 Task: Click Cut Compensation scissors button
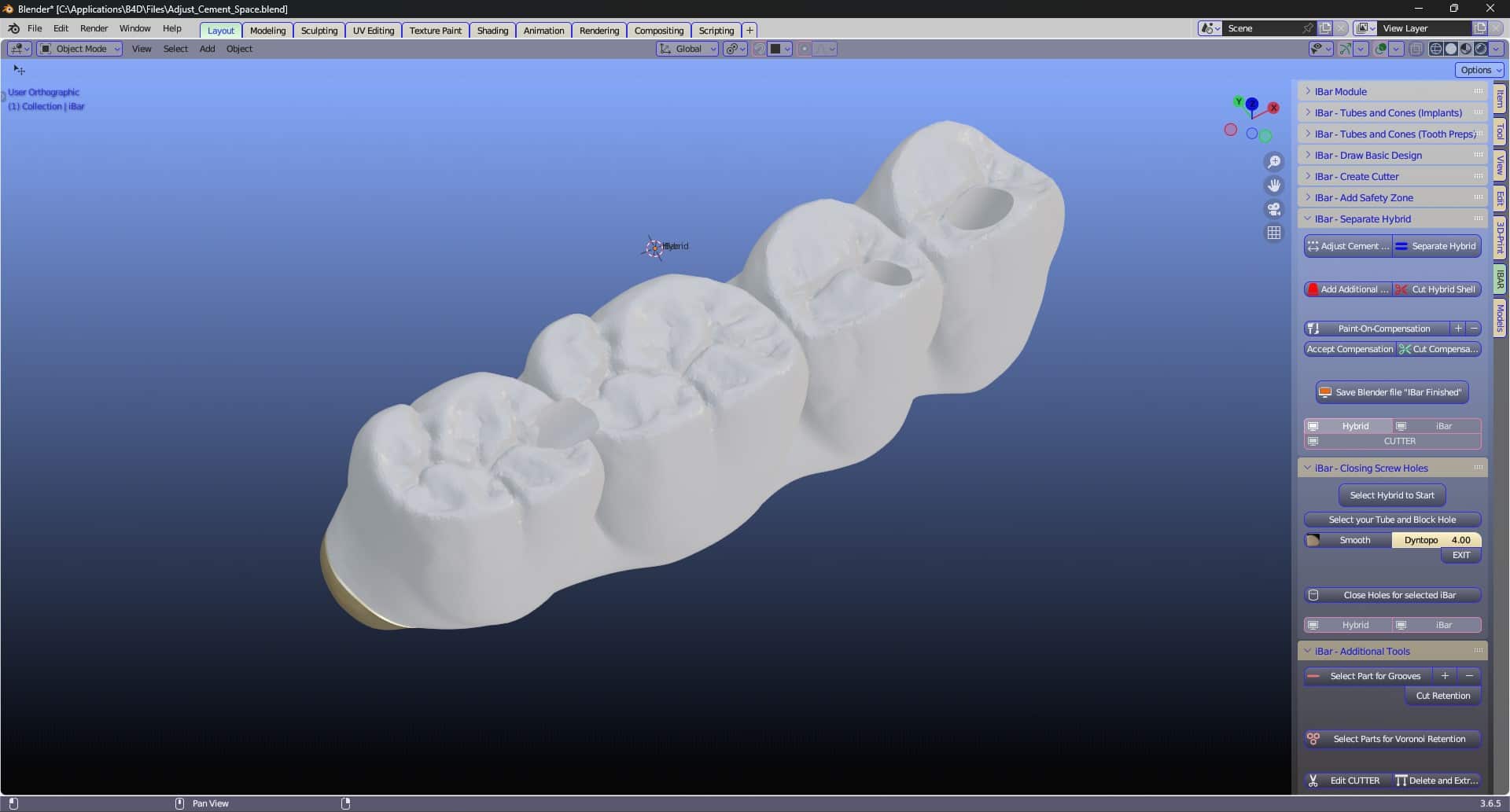coord(1438,349)
